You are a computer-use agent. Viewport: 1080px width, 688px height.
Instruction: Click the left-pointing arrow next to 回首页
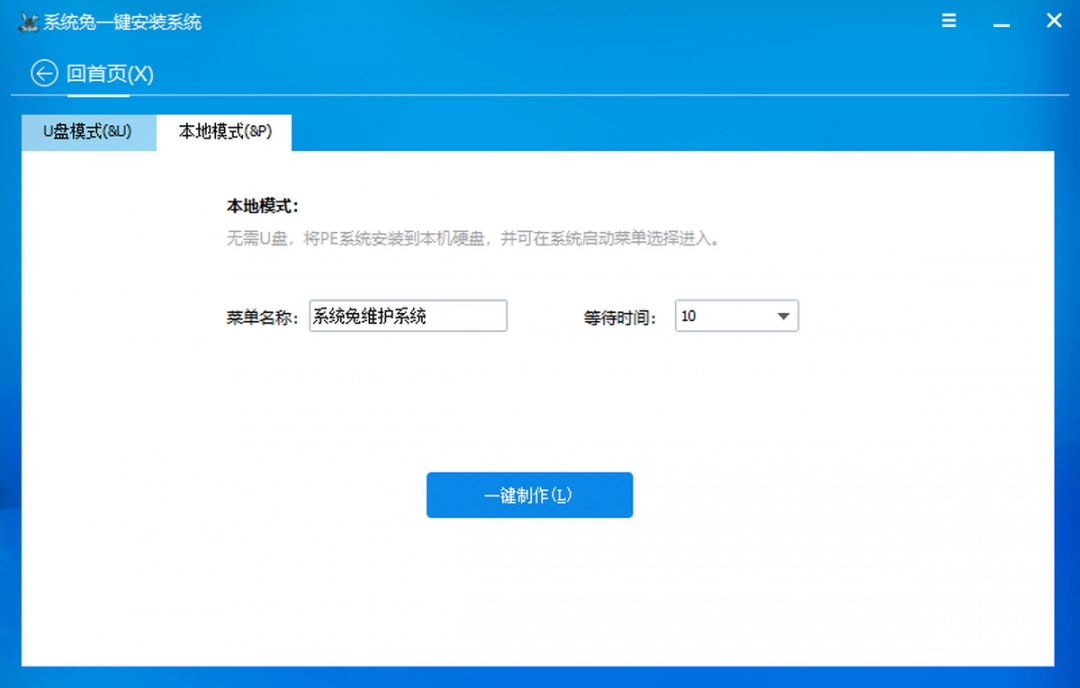44,73
